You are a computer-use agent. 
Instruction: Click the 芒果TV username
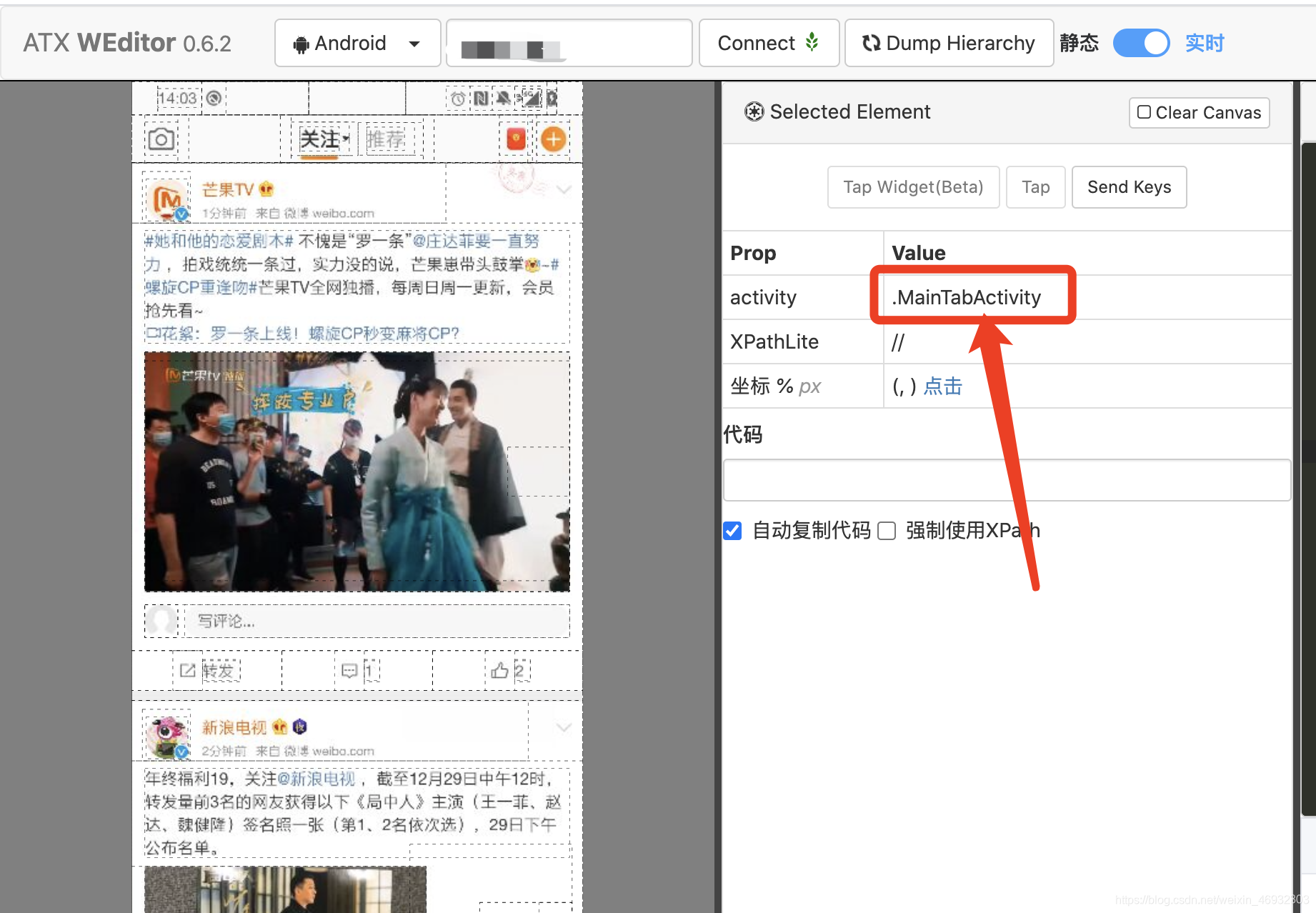tap(228, 189)
